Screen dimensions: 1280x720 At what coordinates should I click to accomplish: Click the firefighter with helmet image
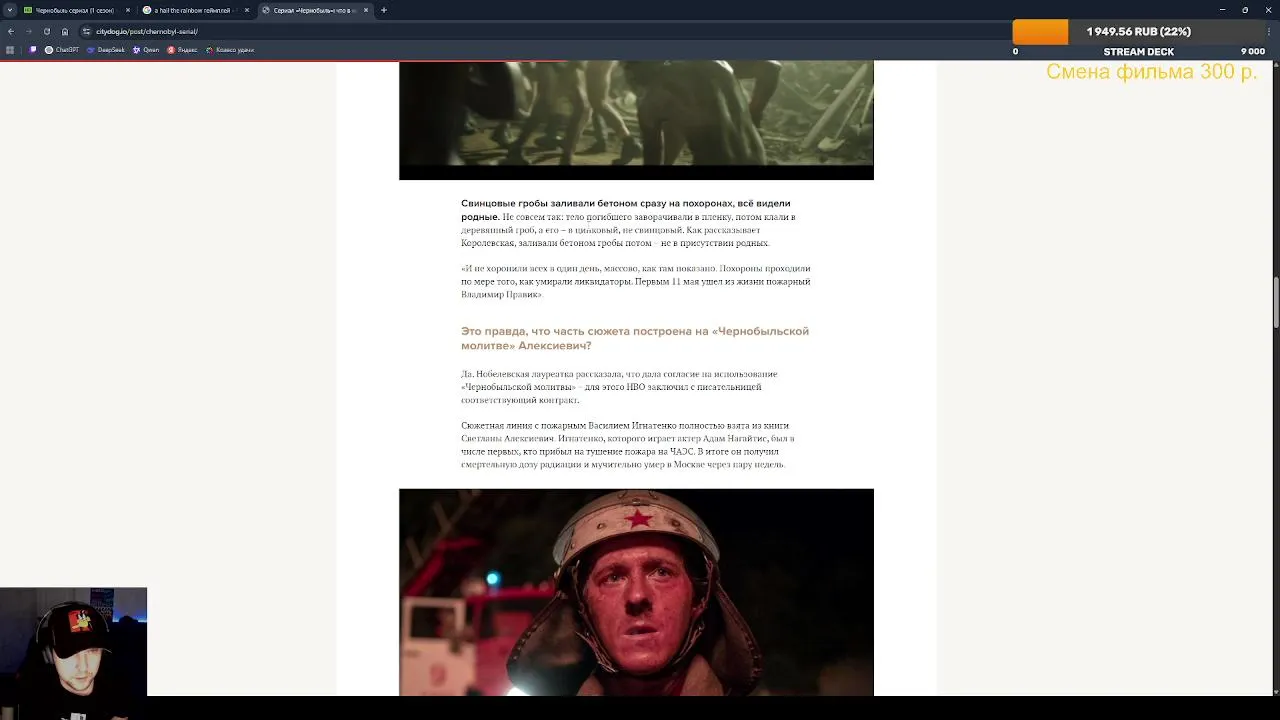(x=636, y=592)
